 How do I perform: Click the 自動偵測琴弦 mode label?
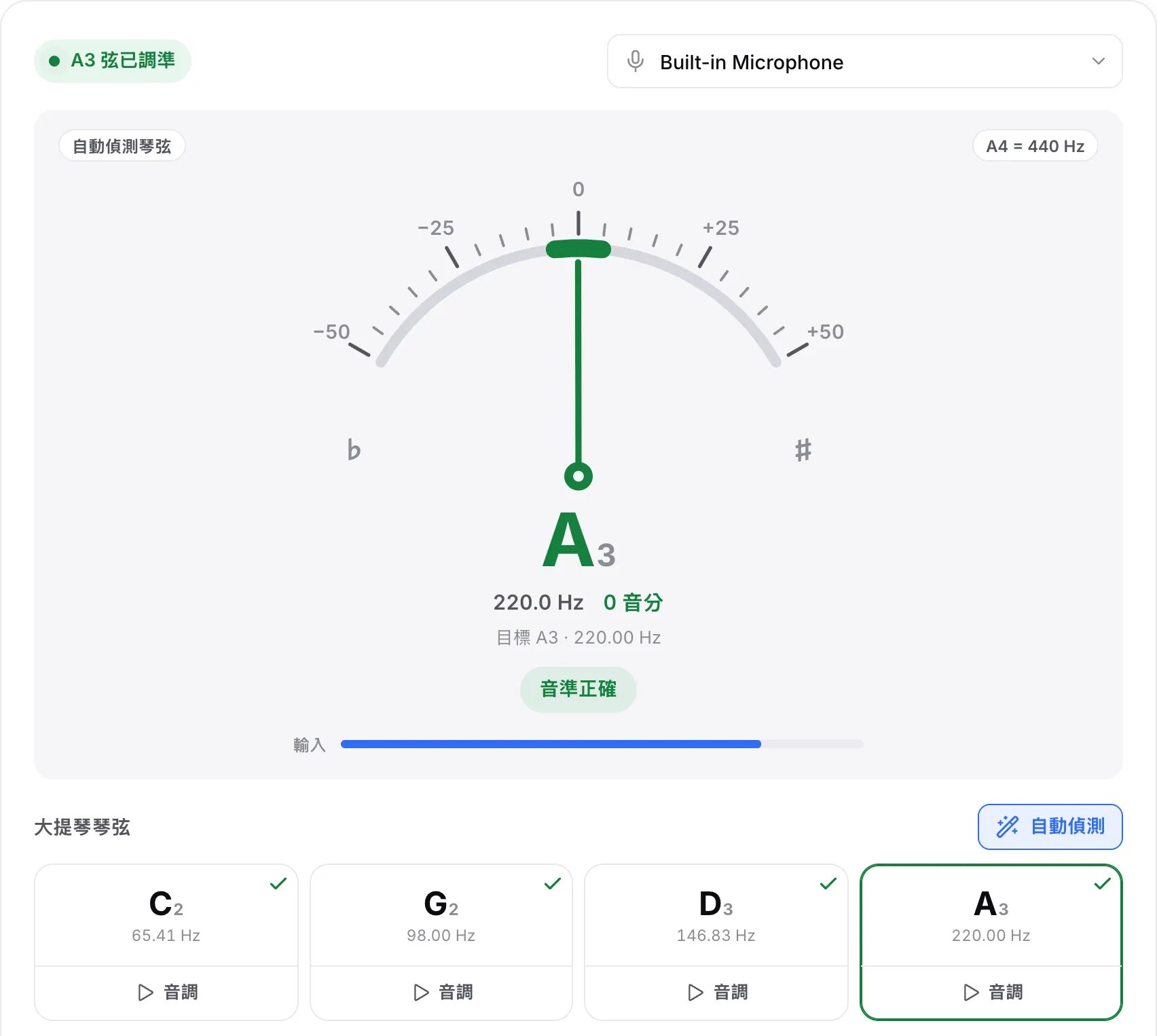tap(122, 146)
